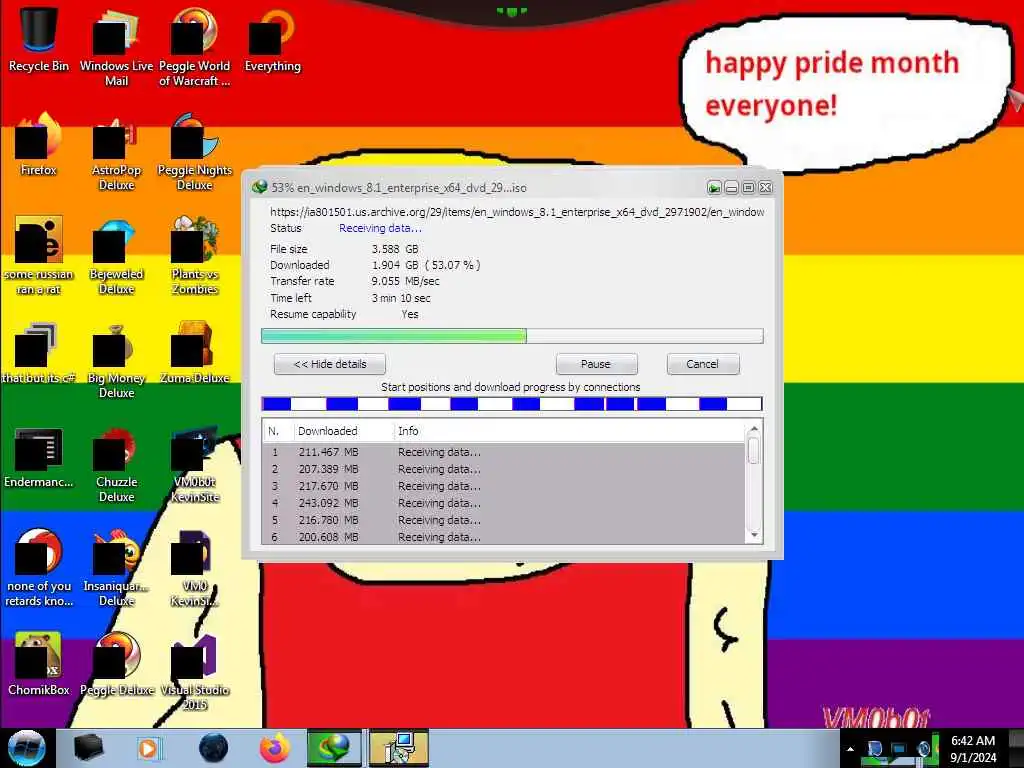Open the black box taskbar icon
The width and height of the screenshot is (1024, 768).
coord(89,748)
